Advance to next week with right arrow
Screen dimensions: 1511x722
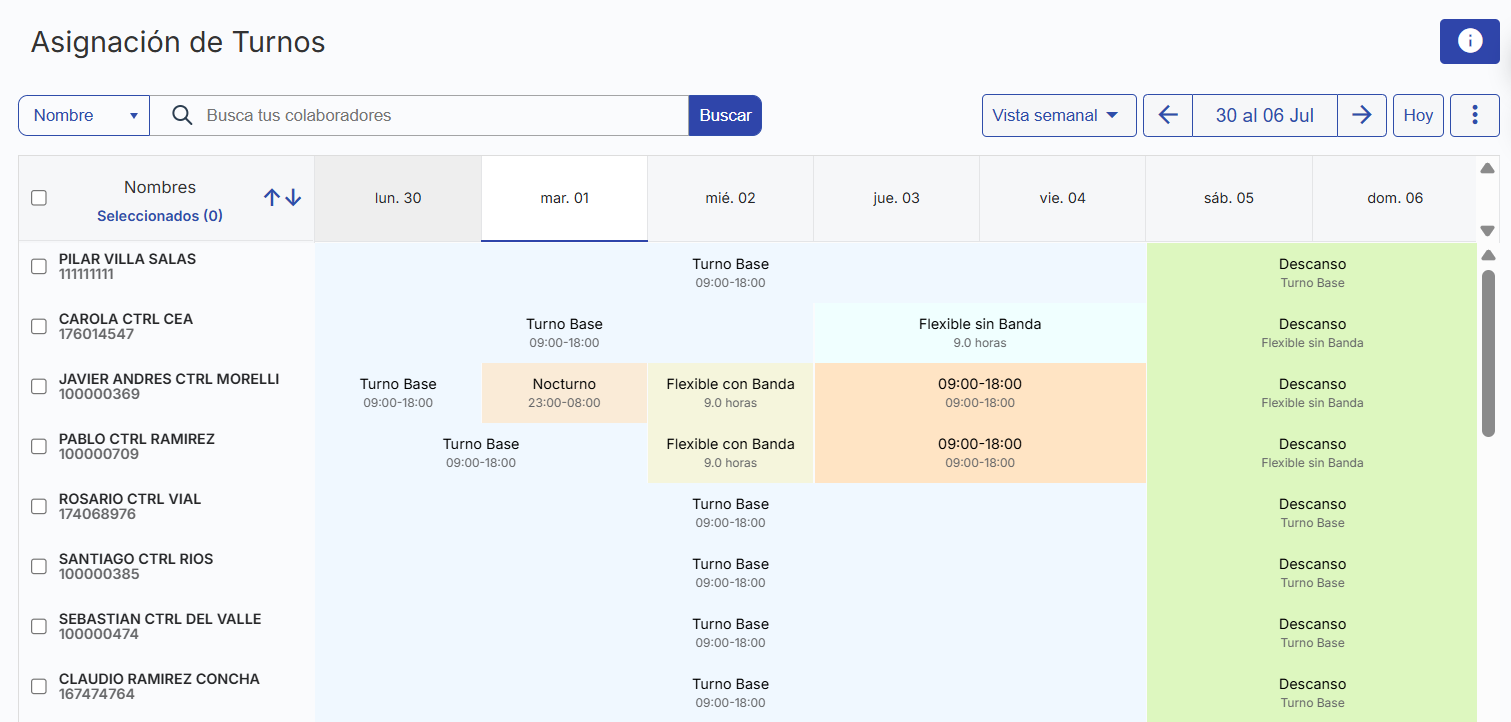click(x=1361, y=115)
